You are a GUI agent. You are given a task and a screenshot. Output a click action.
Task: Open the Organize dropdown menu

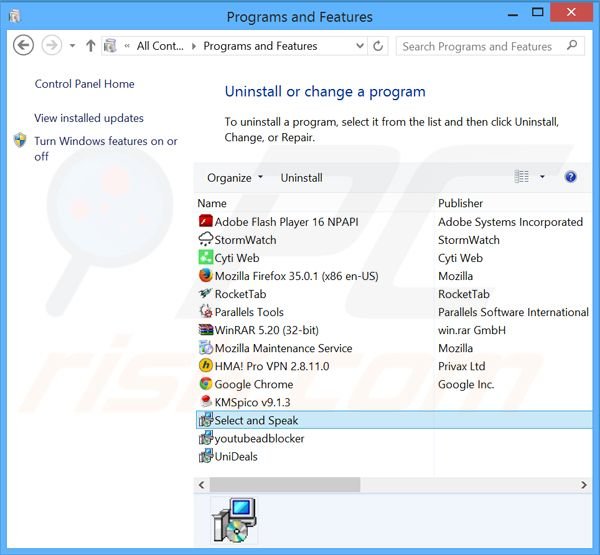235,178
